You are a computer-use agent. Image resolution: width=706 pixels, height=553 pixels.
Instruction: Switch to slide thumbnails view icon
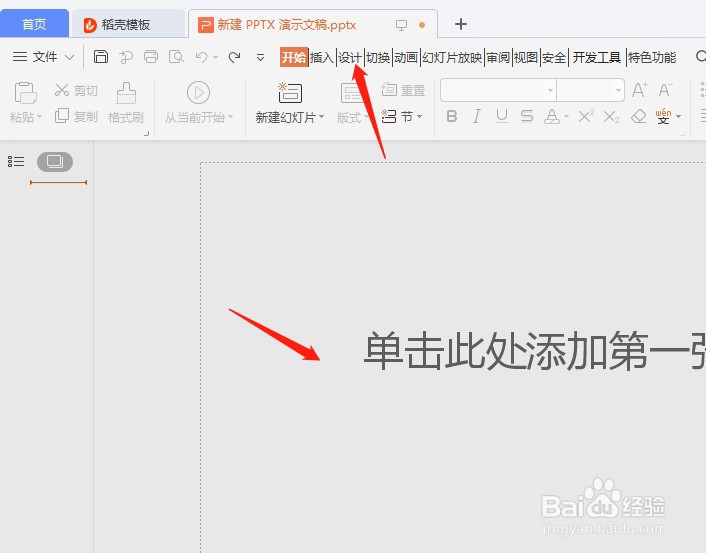(x=55, y=162)
